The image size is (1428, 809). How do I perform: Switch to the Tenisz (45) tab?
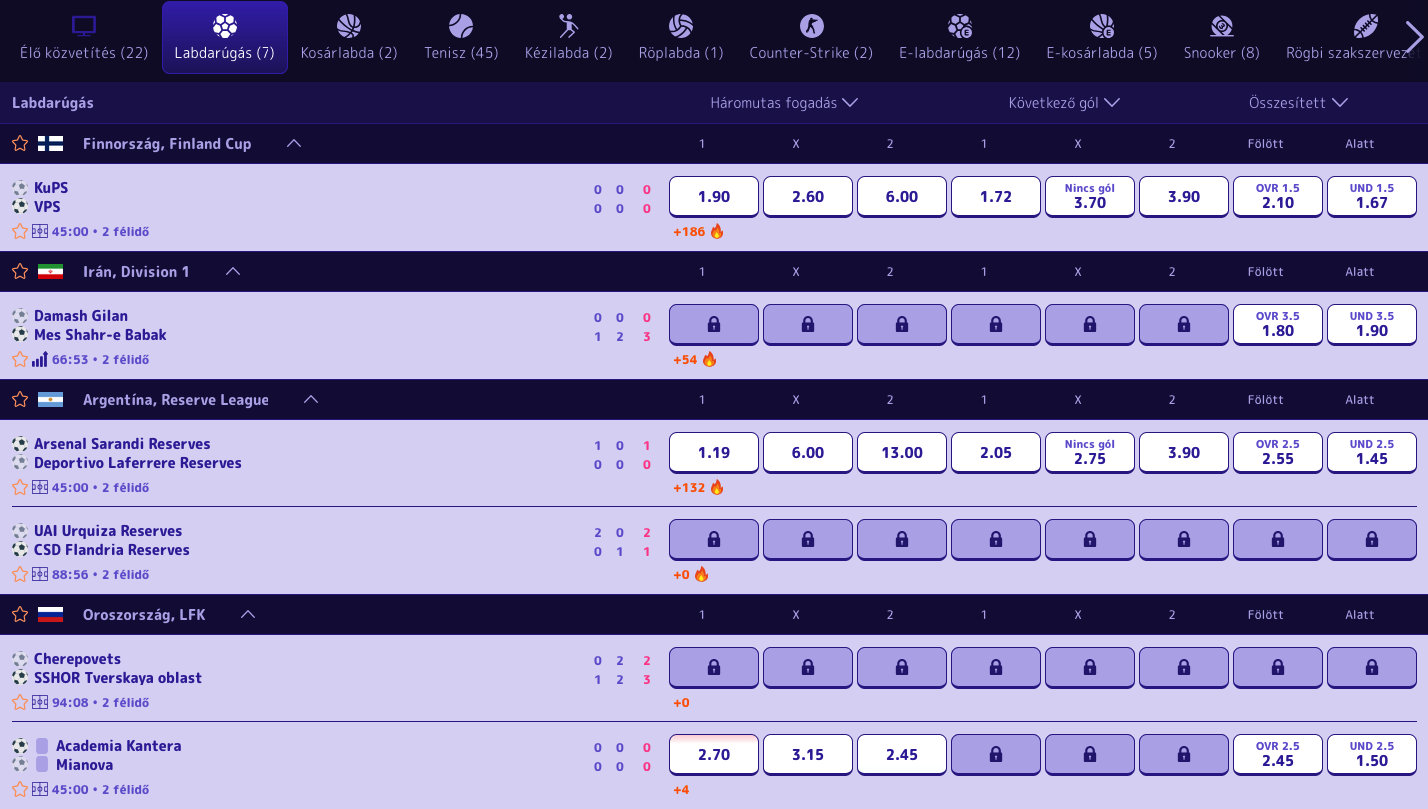[x=461, y=38]
